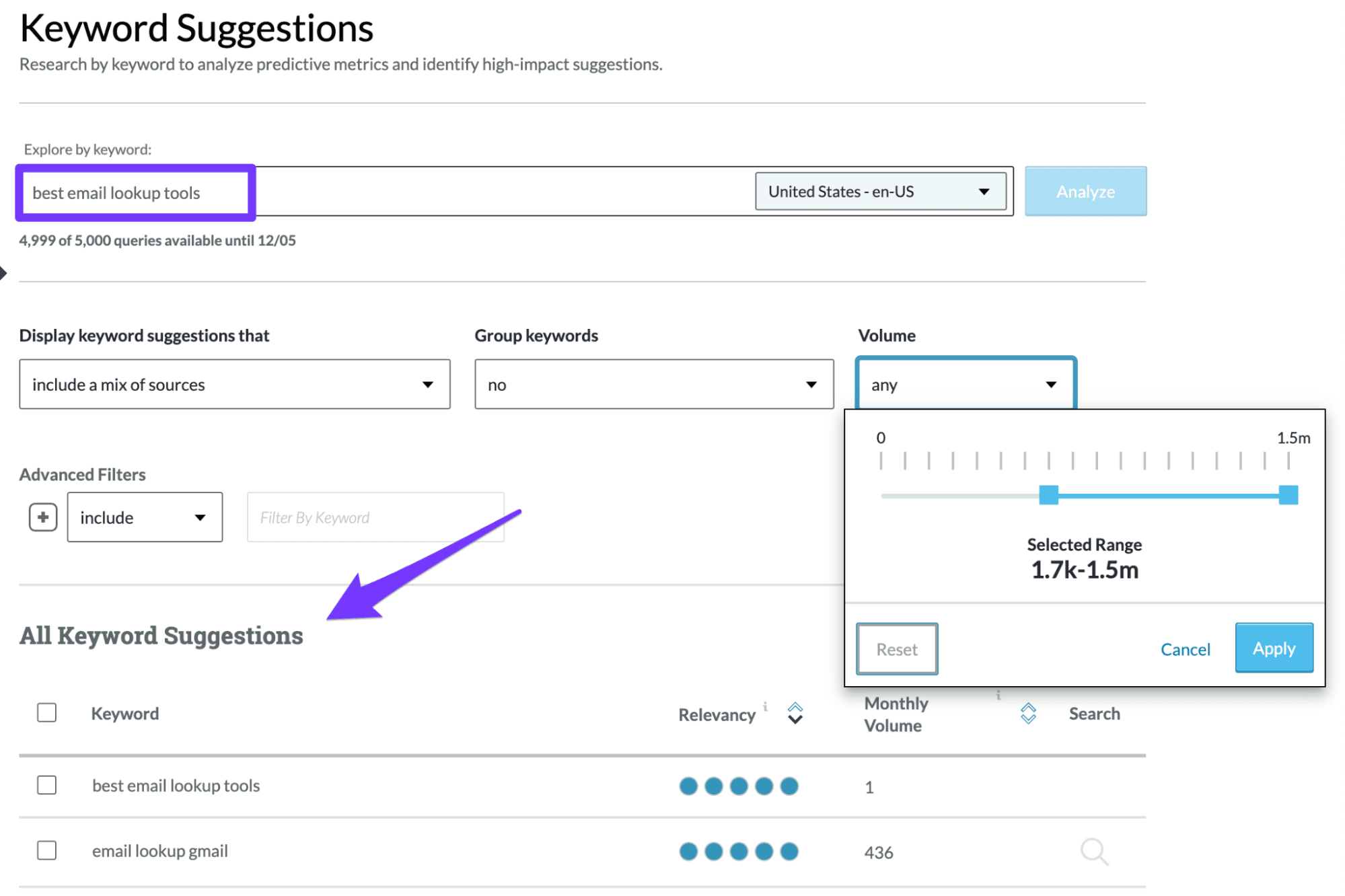Open the United States - en-US locale dropdown
This screenshot has width=1345, height=896.
click(x=880, y=191)
